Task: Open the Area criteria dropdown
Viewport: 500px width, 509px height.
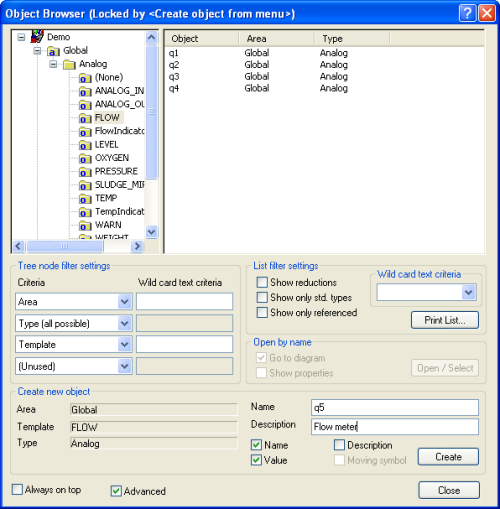Action: pyautogui.click(x=125, y=302)
